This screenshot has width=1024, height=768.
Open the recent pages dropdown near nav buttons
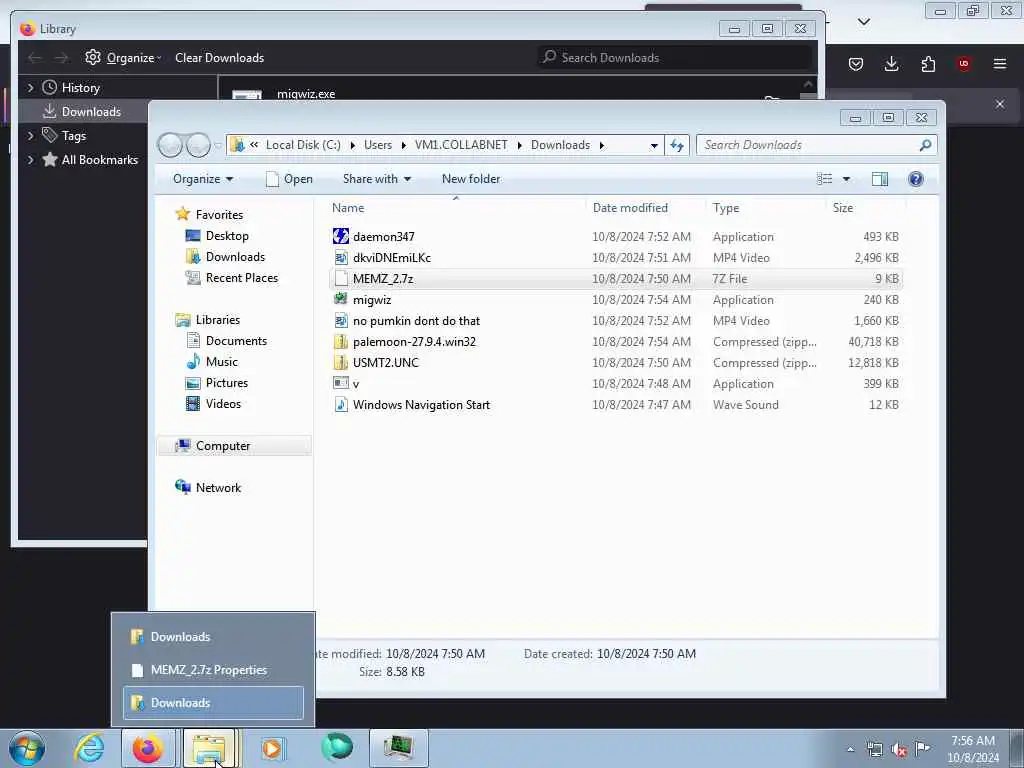coord(218,145)
